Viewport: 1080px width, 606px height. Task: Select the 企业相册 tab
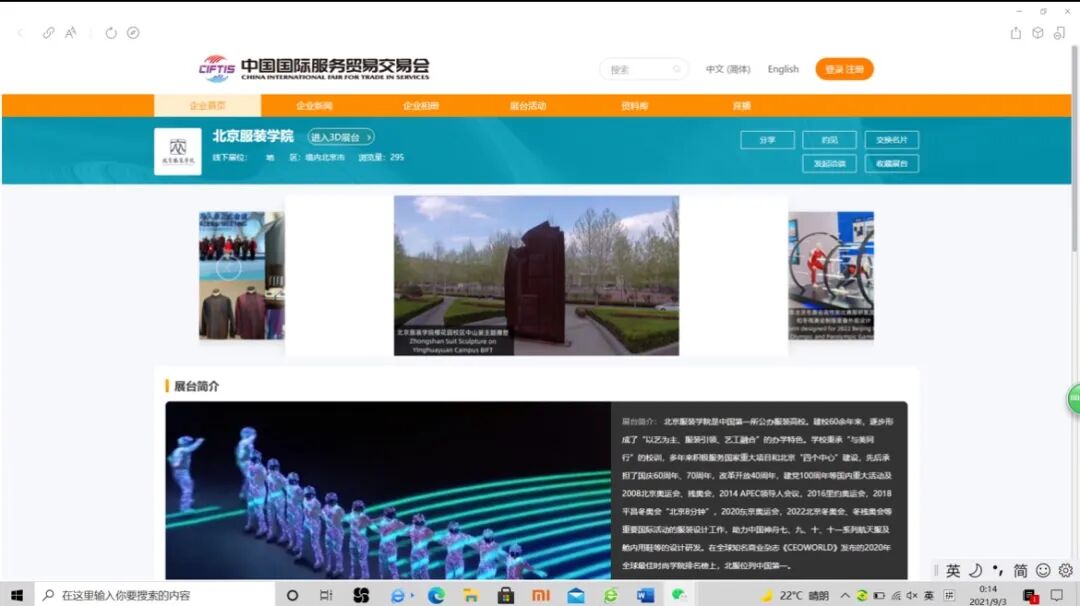pos(421,105)
